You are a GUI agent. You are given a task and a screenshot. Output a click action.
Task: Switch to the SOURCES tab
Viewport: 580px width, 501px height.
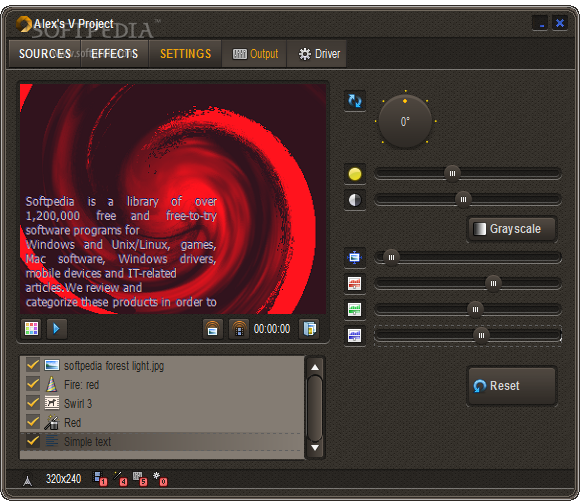pyautogui.click(x=45, y=54)
